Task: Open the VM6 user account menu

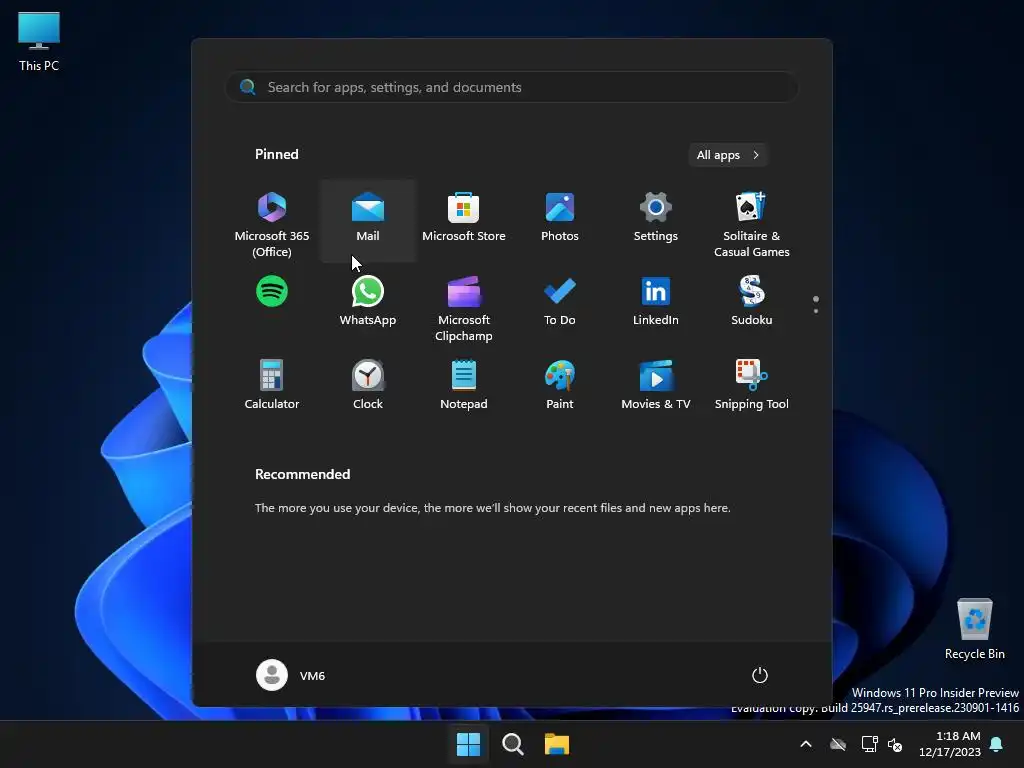Action: coord(291,675)
